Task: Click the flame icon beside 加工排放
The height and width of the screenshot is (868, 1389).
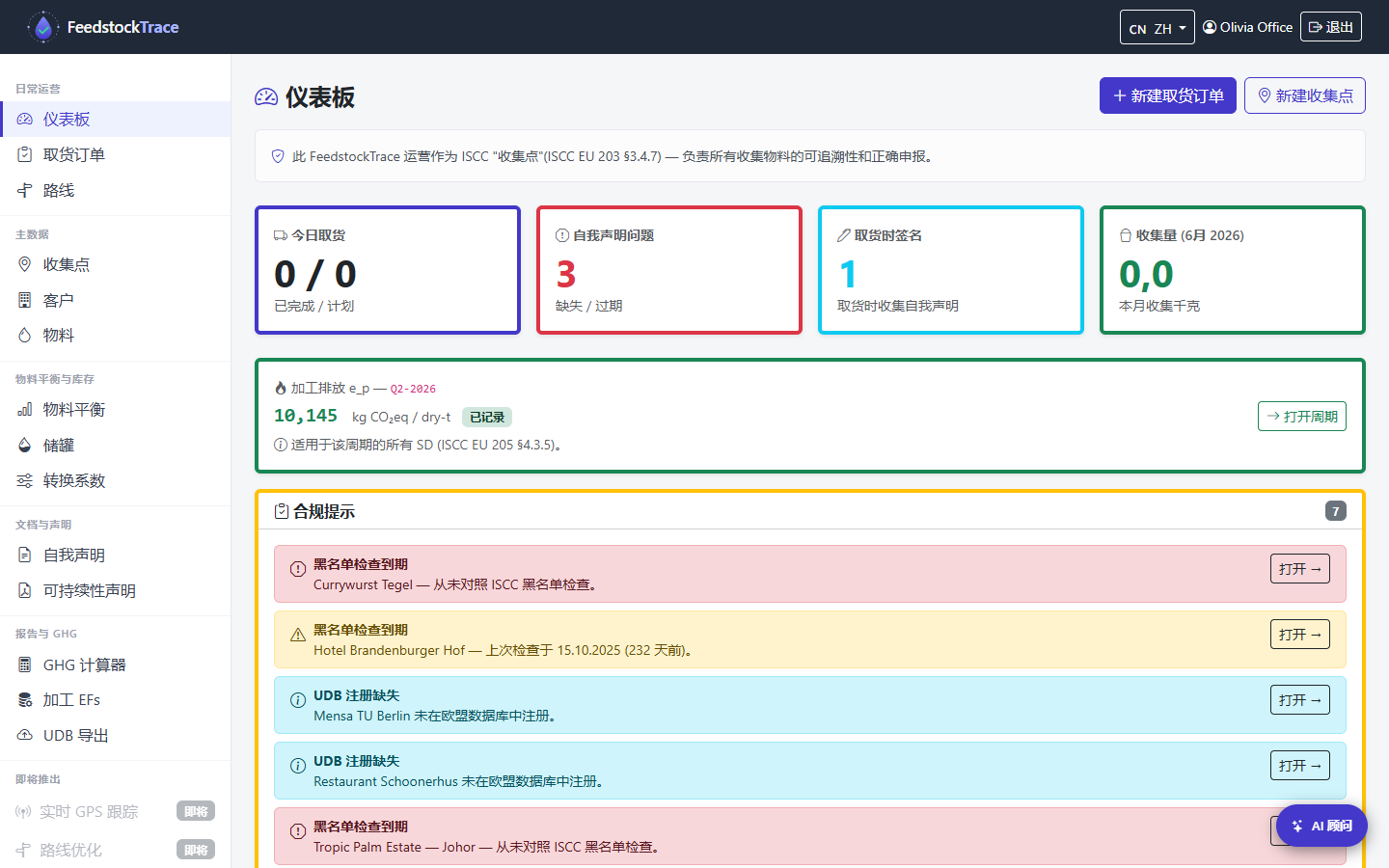Action: pos(281,388)
